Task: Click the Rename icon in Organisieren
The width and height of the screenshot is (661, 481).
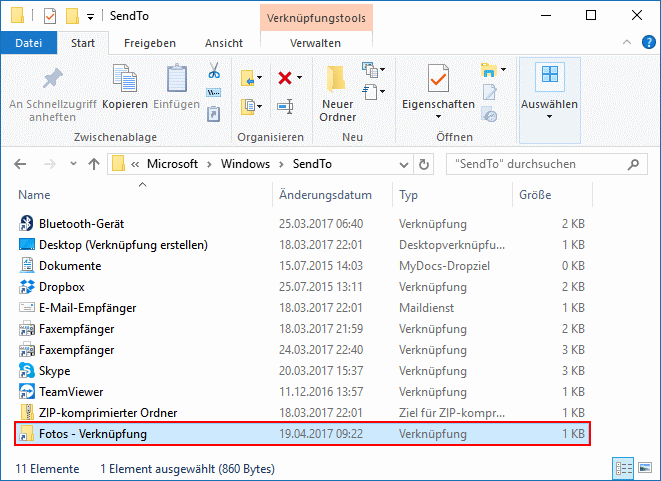Action: (x=285, y=106)
